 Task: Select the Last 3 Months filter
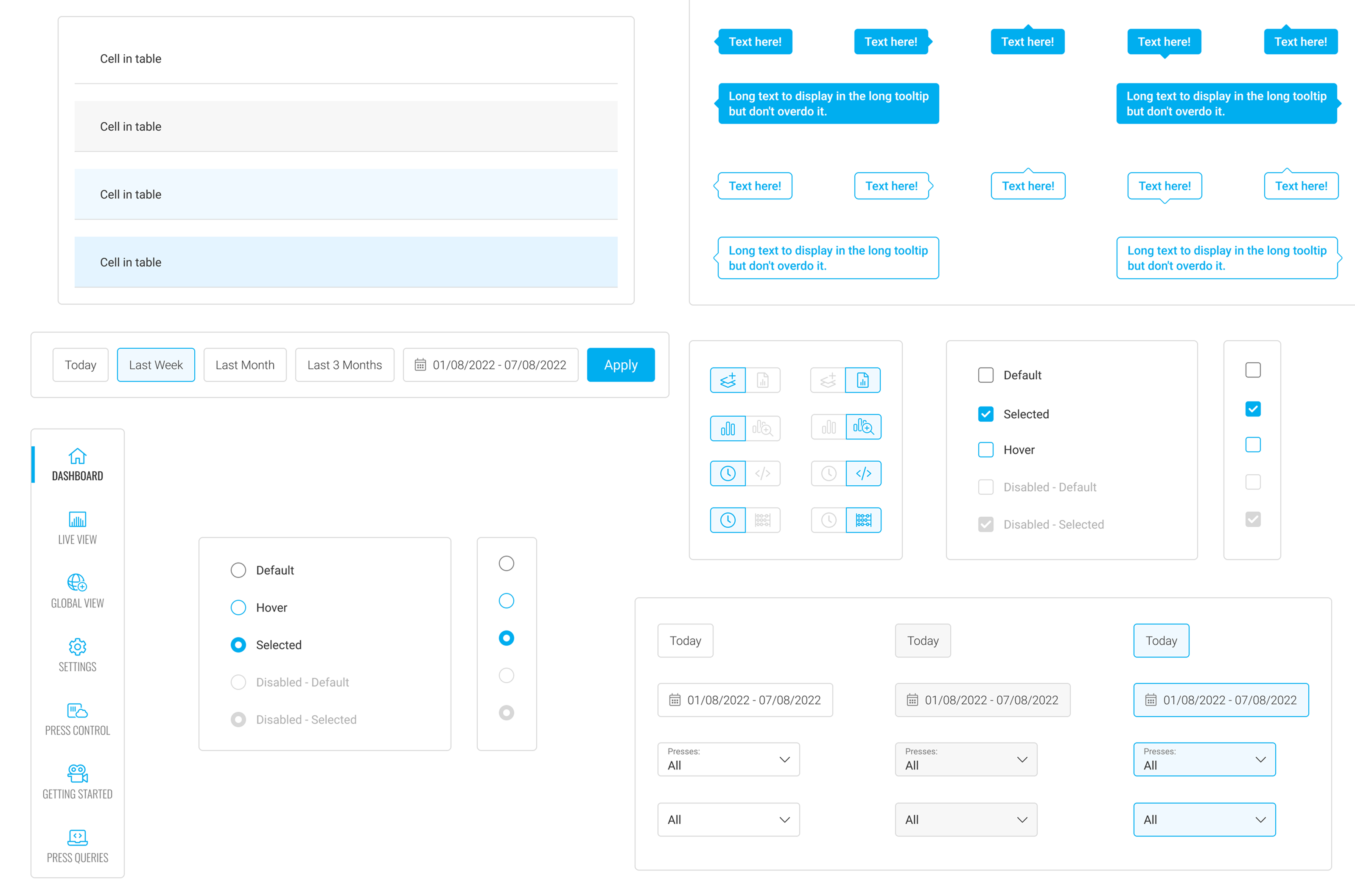tap(344, 364)
